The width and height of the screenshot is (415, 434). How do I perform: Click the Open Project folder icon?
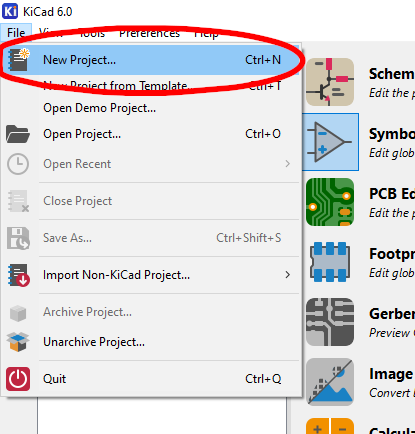pos(18,134)
